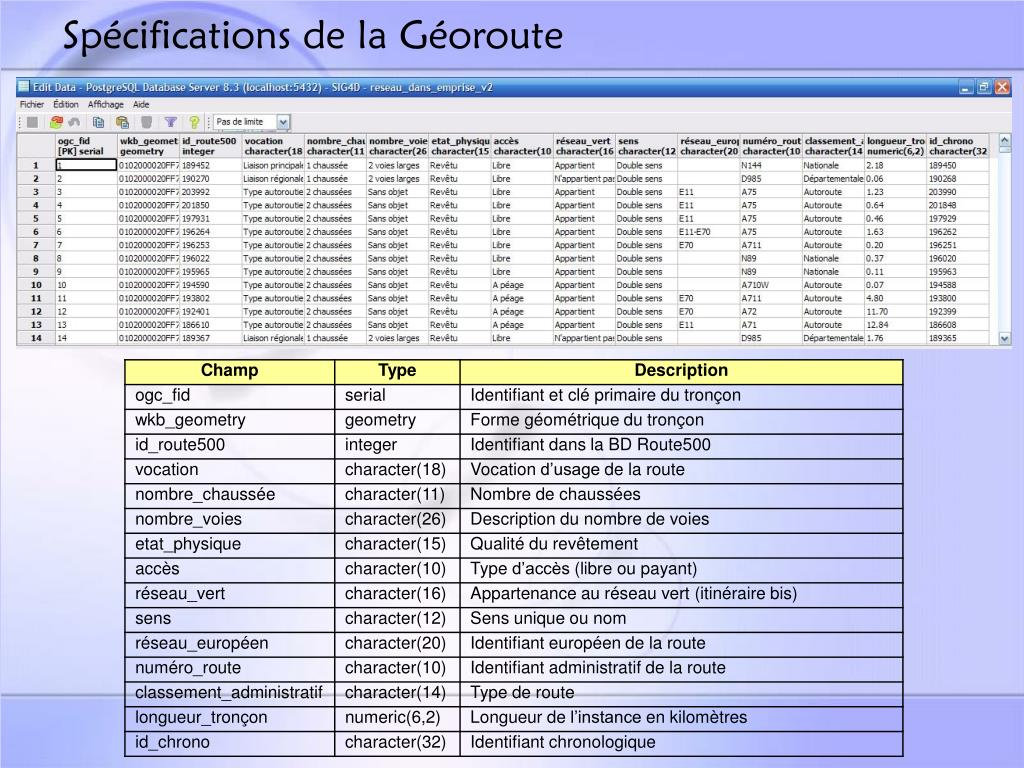The height and width of the screenshot is (768, 1024).
Task: Click the id_route500 cell '194590'
Action: 210,285
